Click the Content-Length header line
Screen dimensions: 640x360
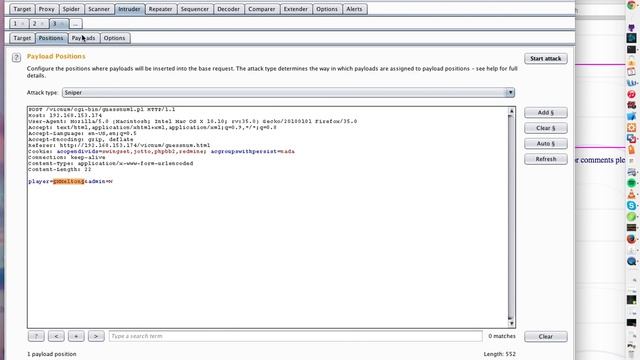pyautogui.click(x=60, y=169)
